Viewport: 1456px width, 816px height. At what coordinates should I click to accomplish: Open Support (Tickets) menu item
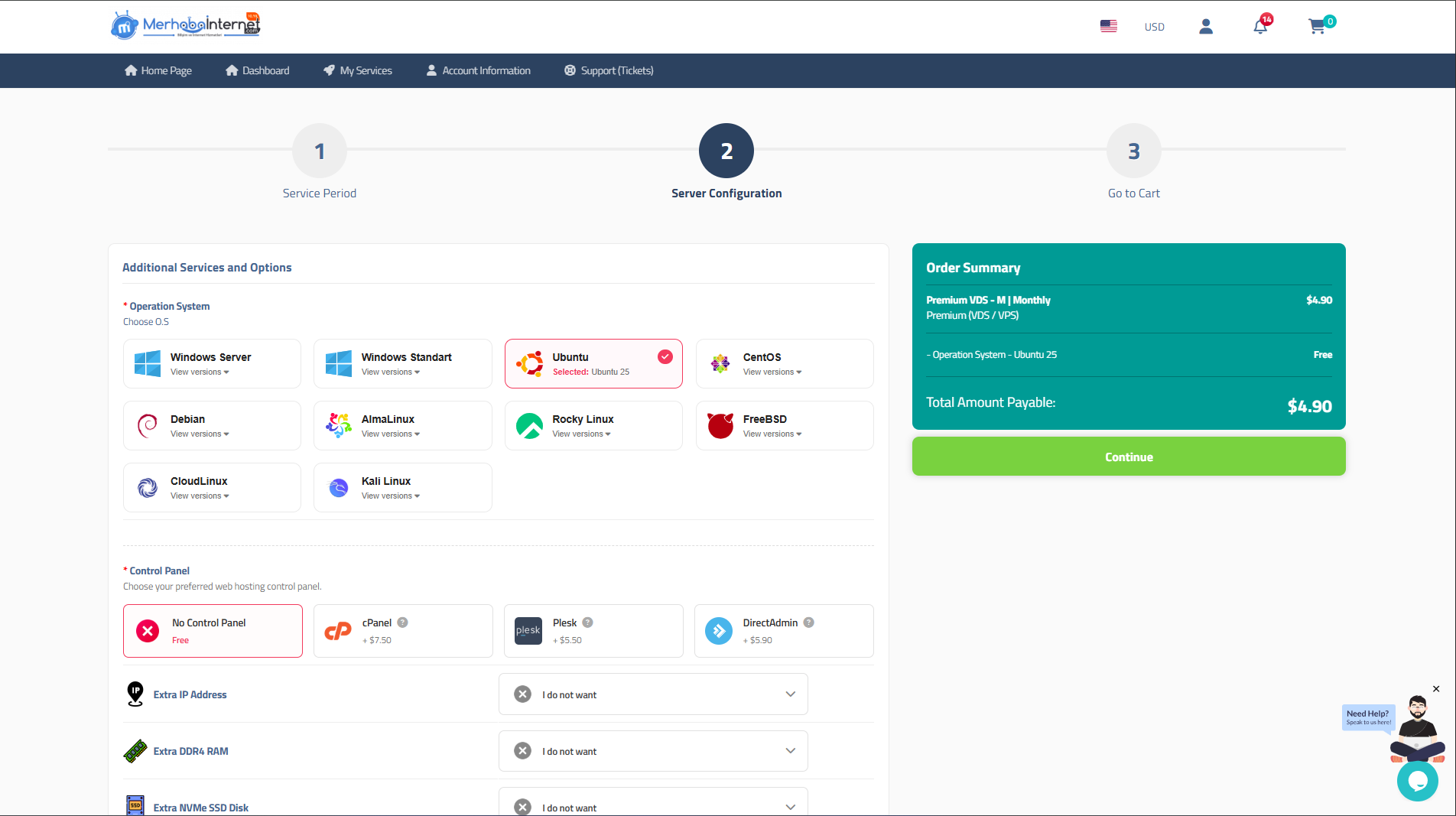click(x=609, y=70)
